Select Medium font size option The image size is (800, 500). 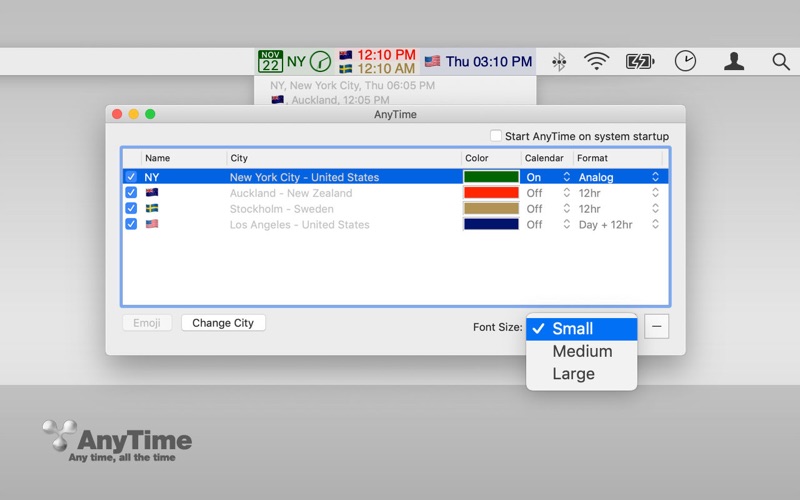point(582,351)
